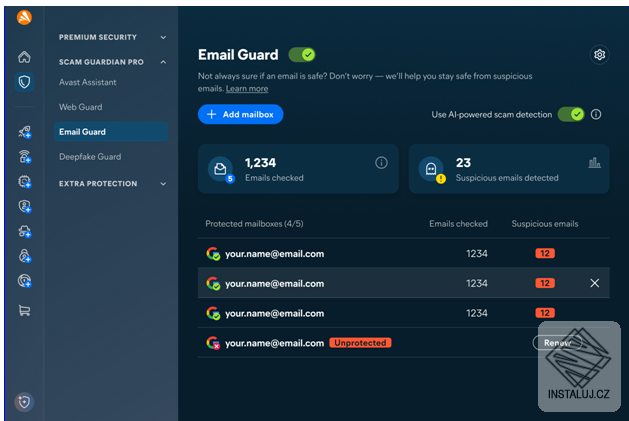Click the orange Avast logo
This screenshot has width=629, height=421.
coord(24,18)
